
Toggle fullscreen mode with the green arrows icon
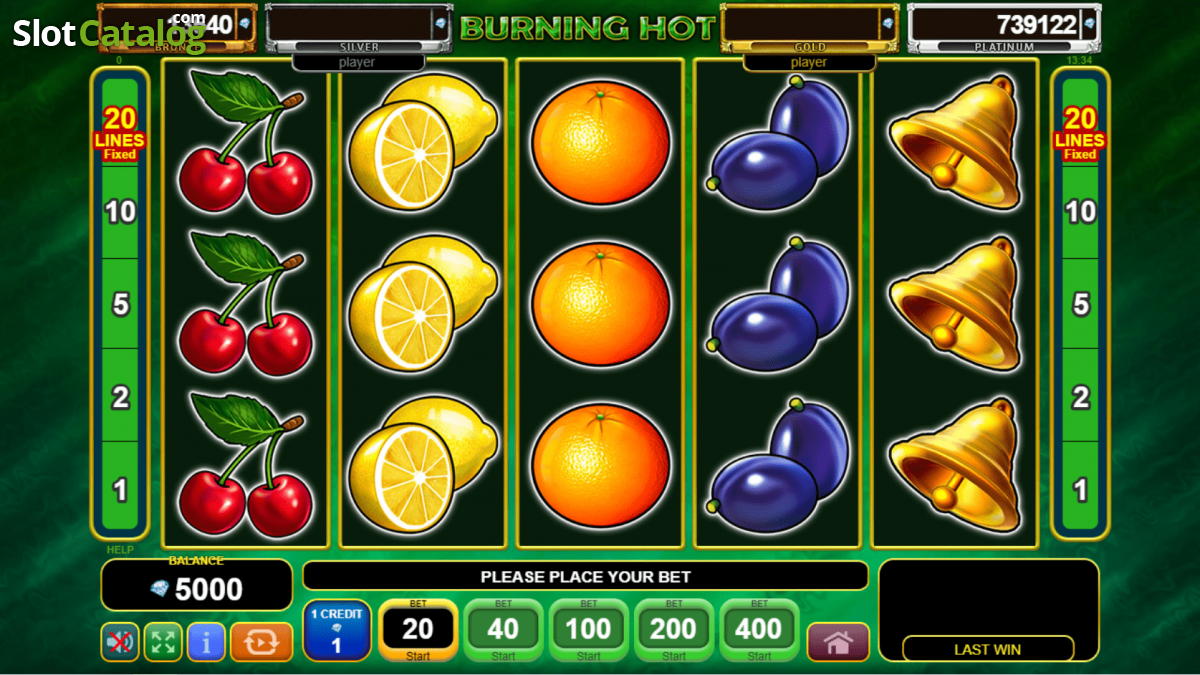[163, 642]
